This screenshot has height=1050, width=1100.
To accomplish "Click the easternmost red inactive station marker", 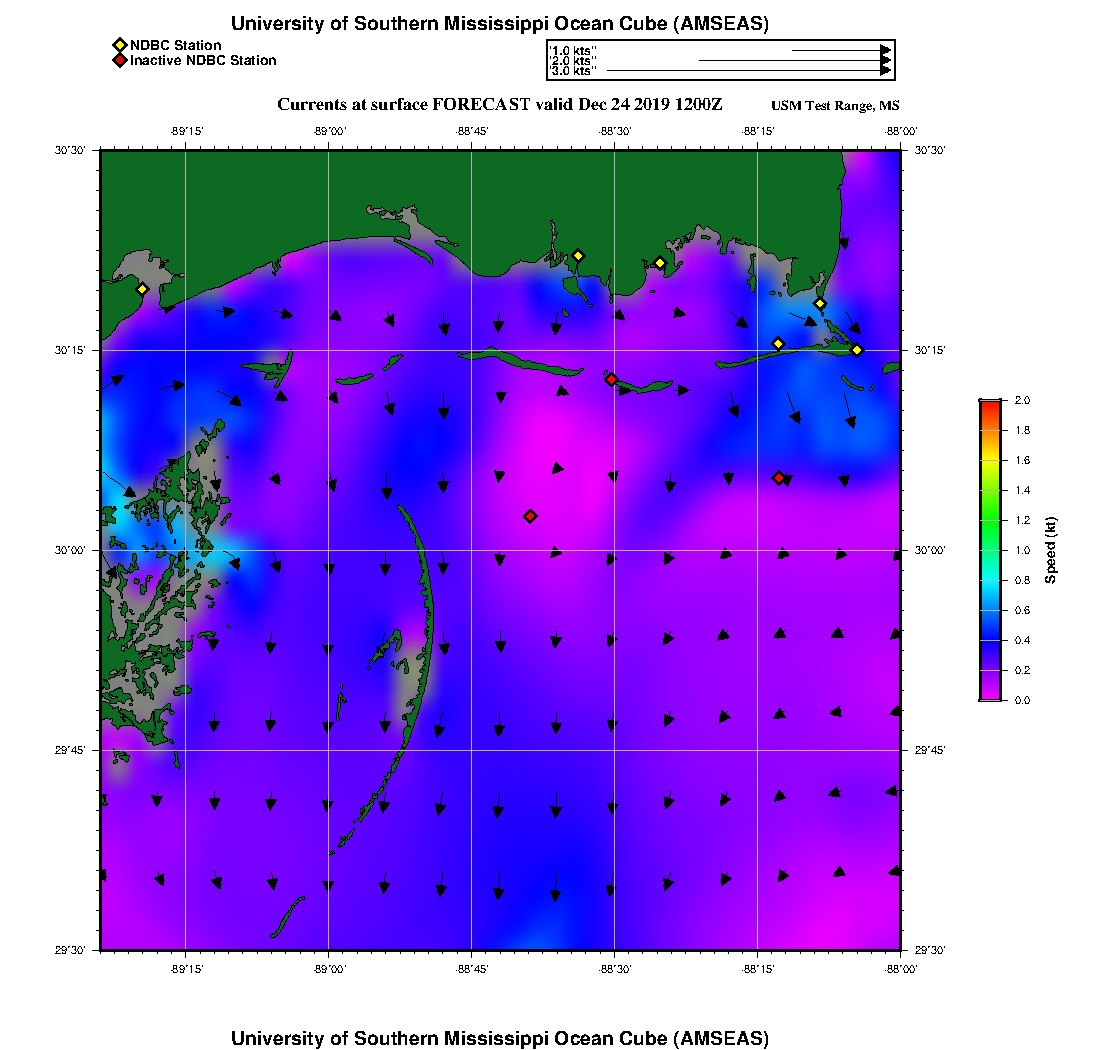I will coord(778,478).
